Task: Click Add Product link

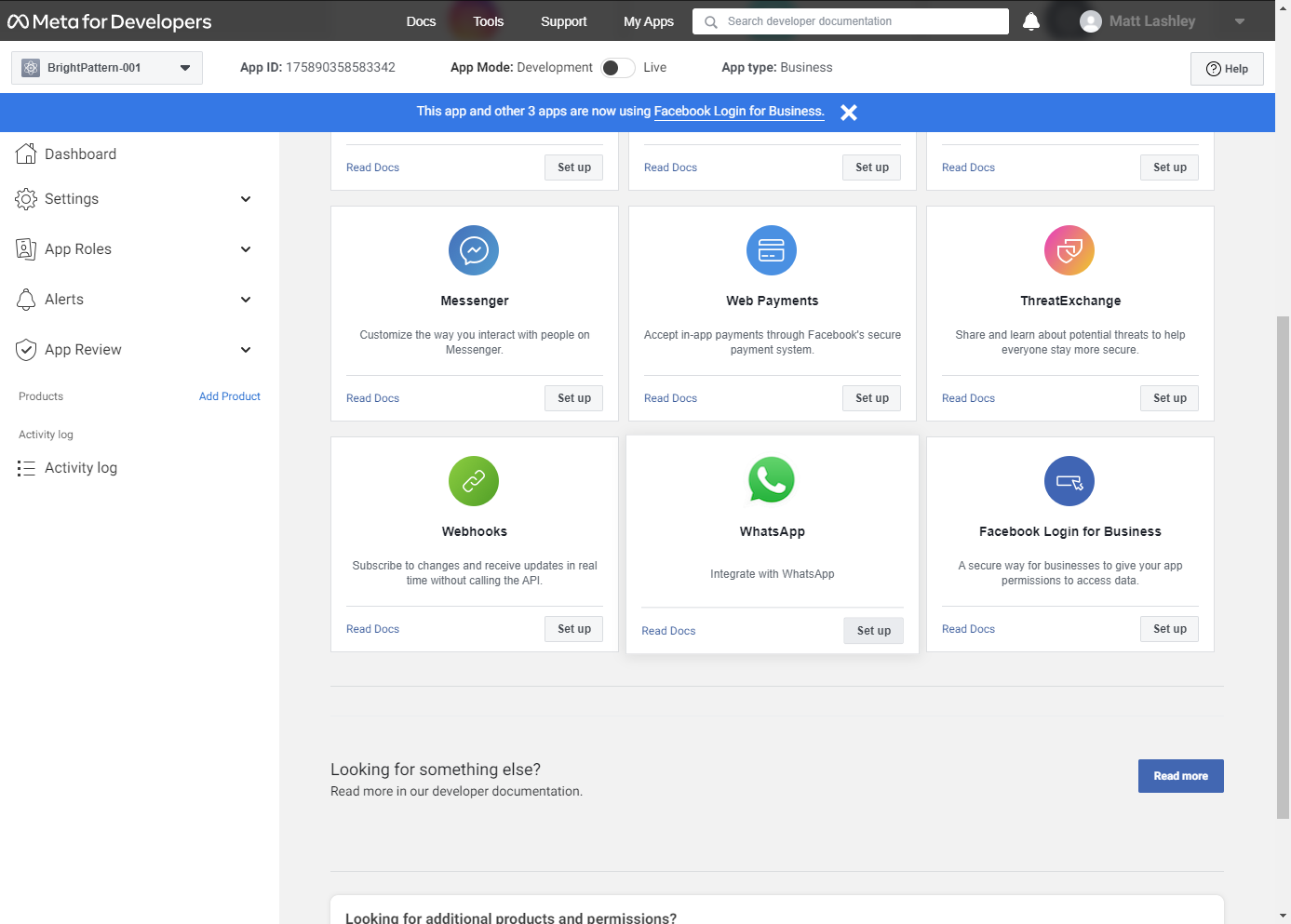Action: (230, 396)
